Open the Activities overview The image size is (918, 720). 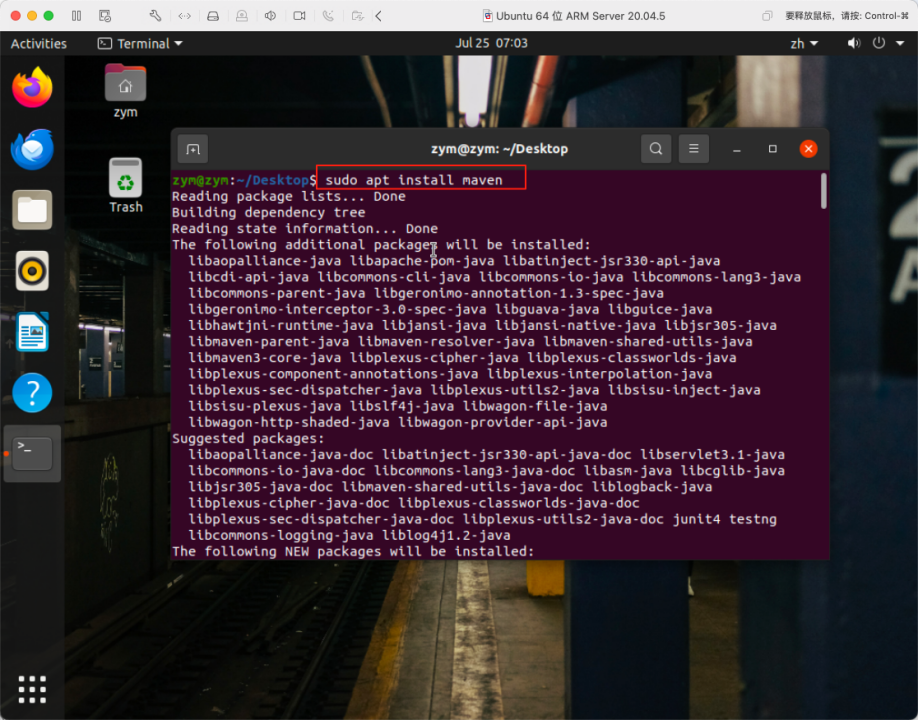point(38,43)
